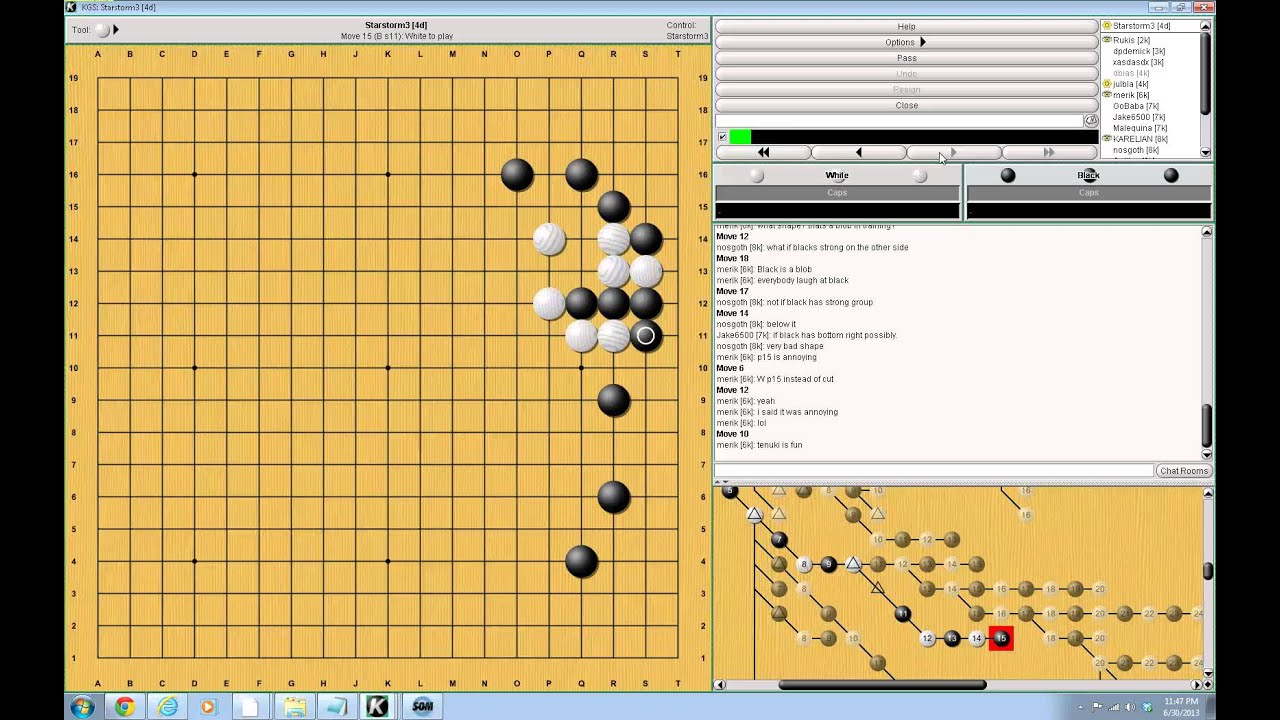1280x720 pixels.
Task: Click the Help button
Action: coord(906,26)
